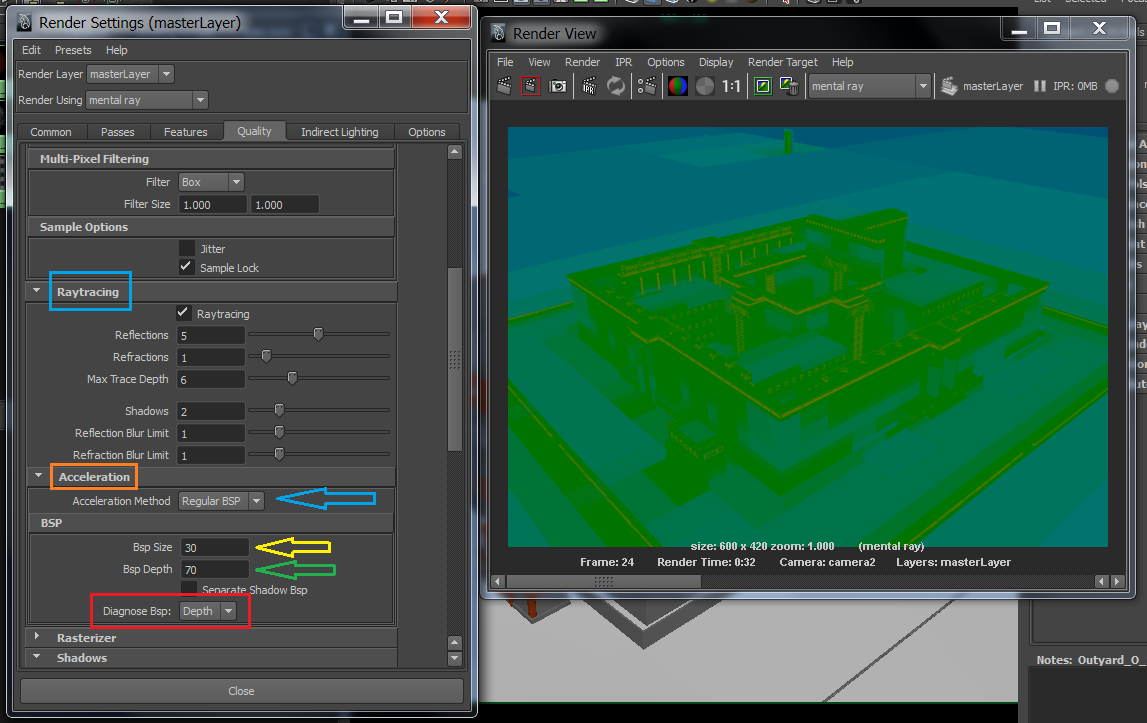Image resolution: width=1147 pixels, height=723 pixels.
Task: Open the Options menu in Render View
Action: 666,62
